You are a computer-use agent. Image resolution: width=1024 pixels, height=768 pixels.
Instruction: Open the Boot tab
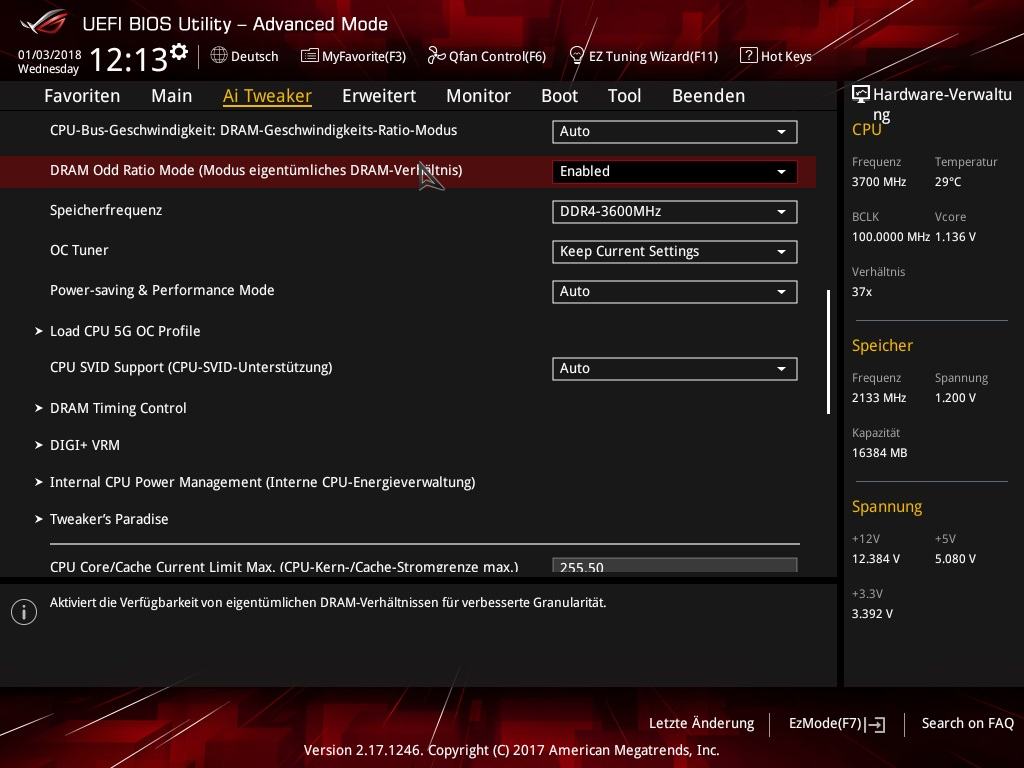(560, 96)
